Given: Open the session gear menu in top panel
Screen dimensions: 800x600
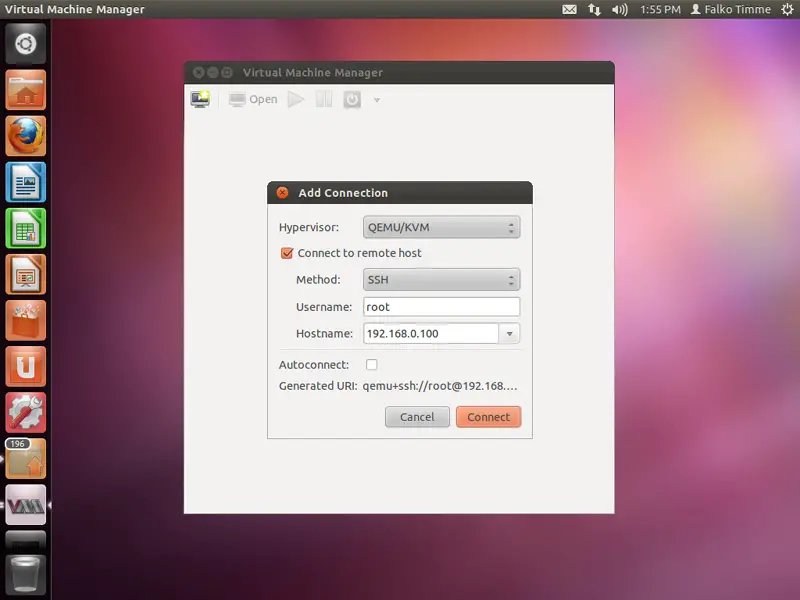Looking at the screenshot, I should (787, 9).
